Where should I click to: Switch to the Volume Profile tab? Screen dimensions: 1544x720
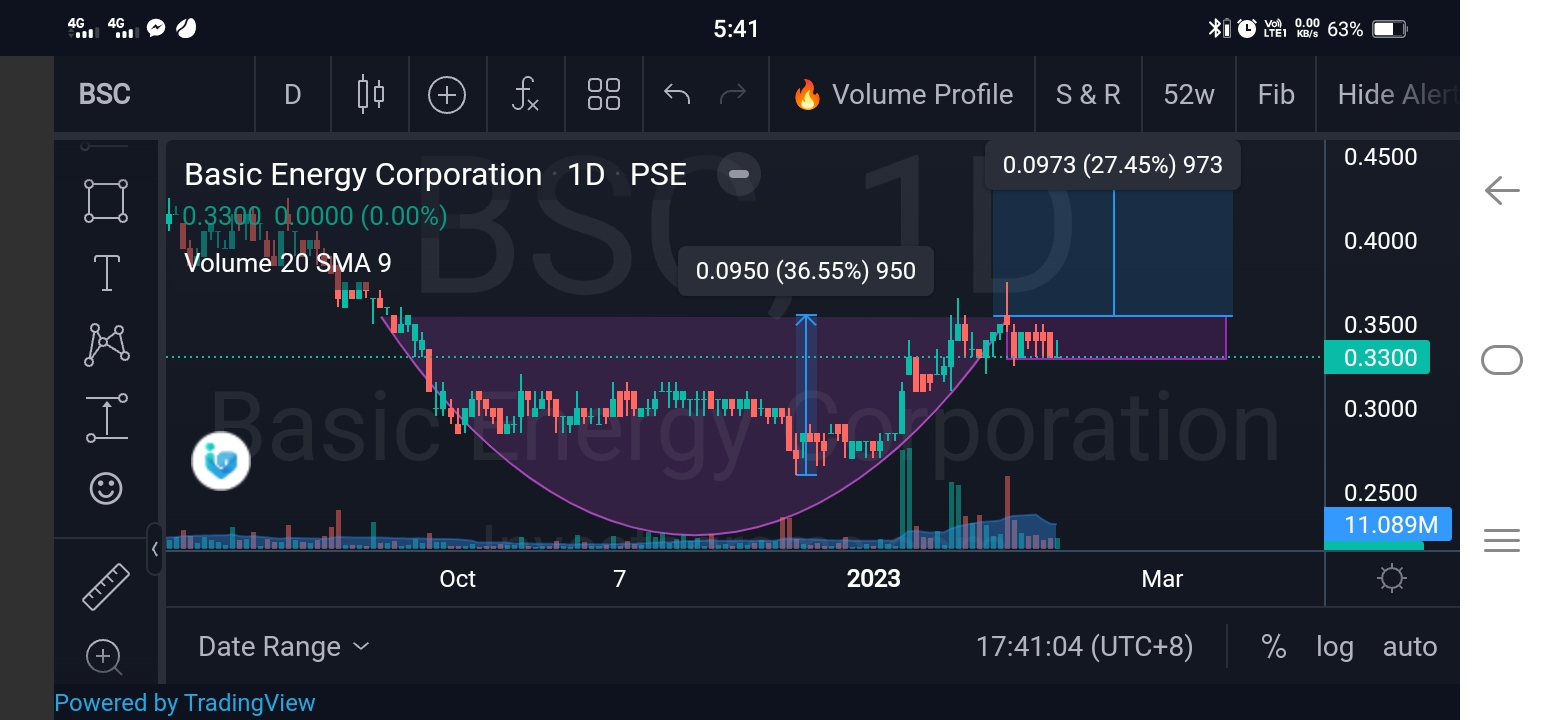click(x=900, y=94)
